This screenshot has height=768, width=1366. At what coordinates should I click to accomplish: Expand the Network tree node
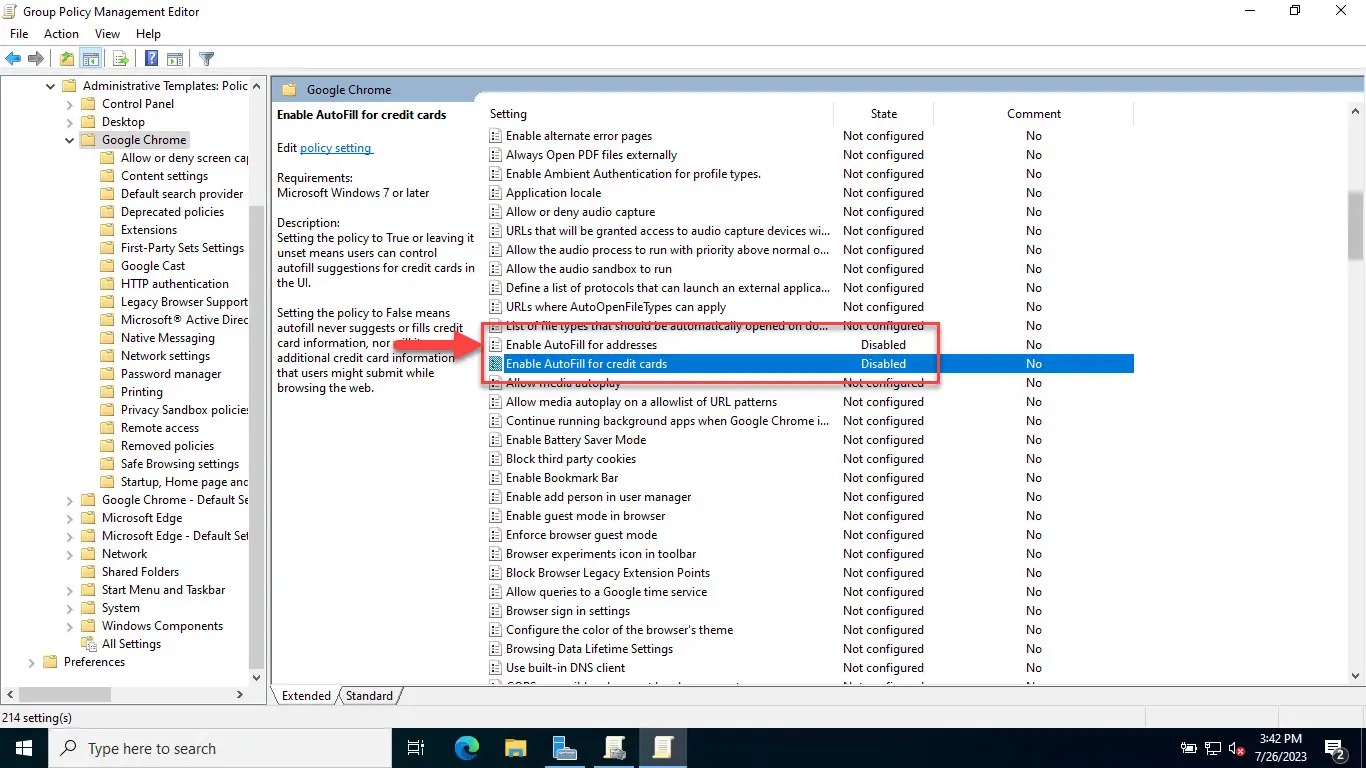(70, 554)
